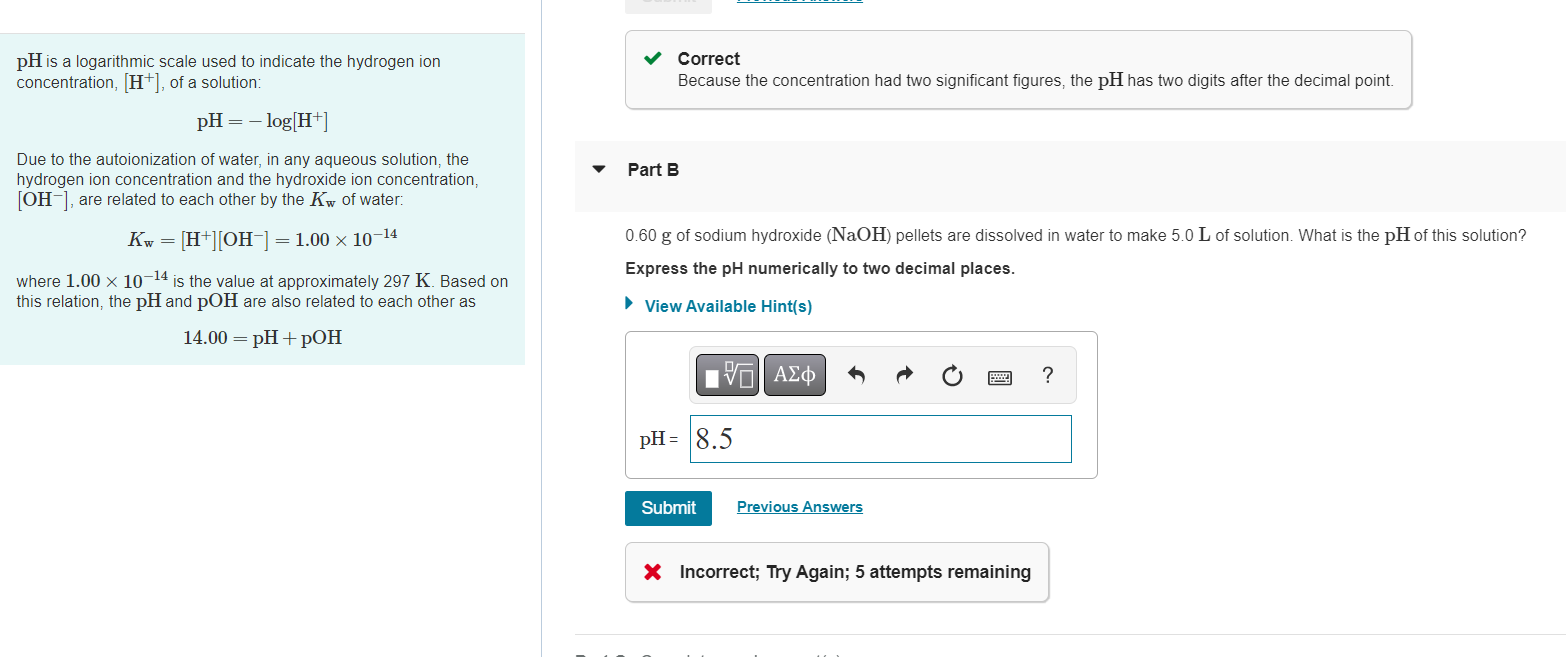
Task: Click the green Correct checkmark icon
Action: (x=653, y=58)
